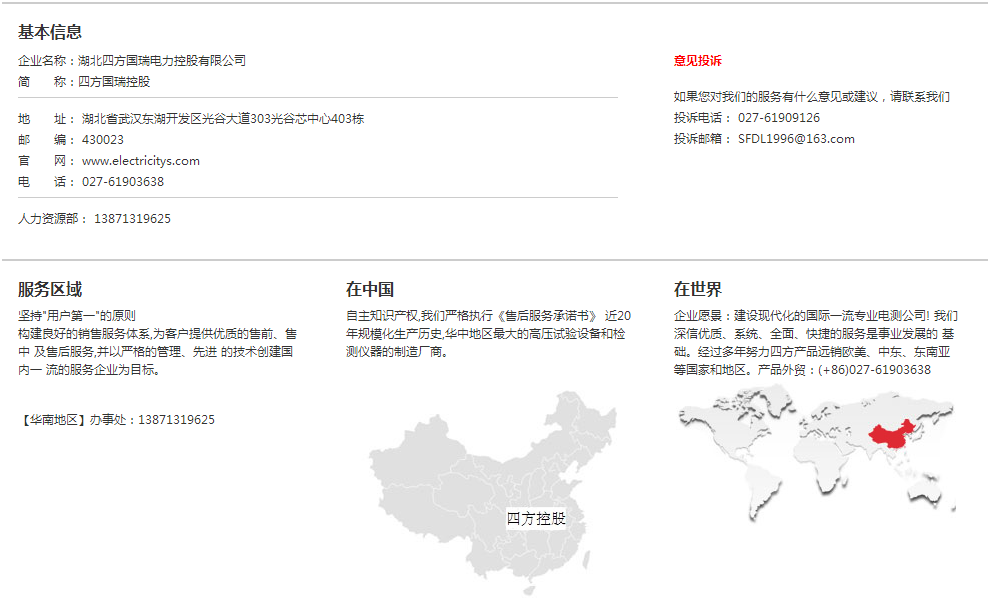This screenshot has height=600, width=993.
Task: Click the 在世界 section heading
Action: point(698,290)
